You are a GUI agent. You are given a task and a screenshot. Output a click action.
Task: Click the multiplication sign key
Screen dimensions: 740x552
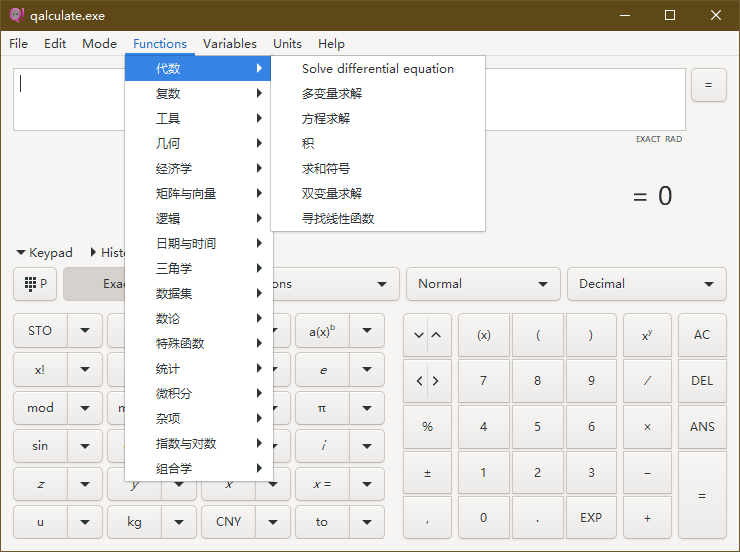(647, 426)
